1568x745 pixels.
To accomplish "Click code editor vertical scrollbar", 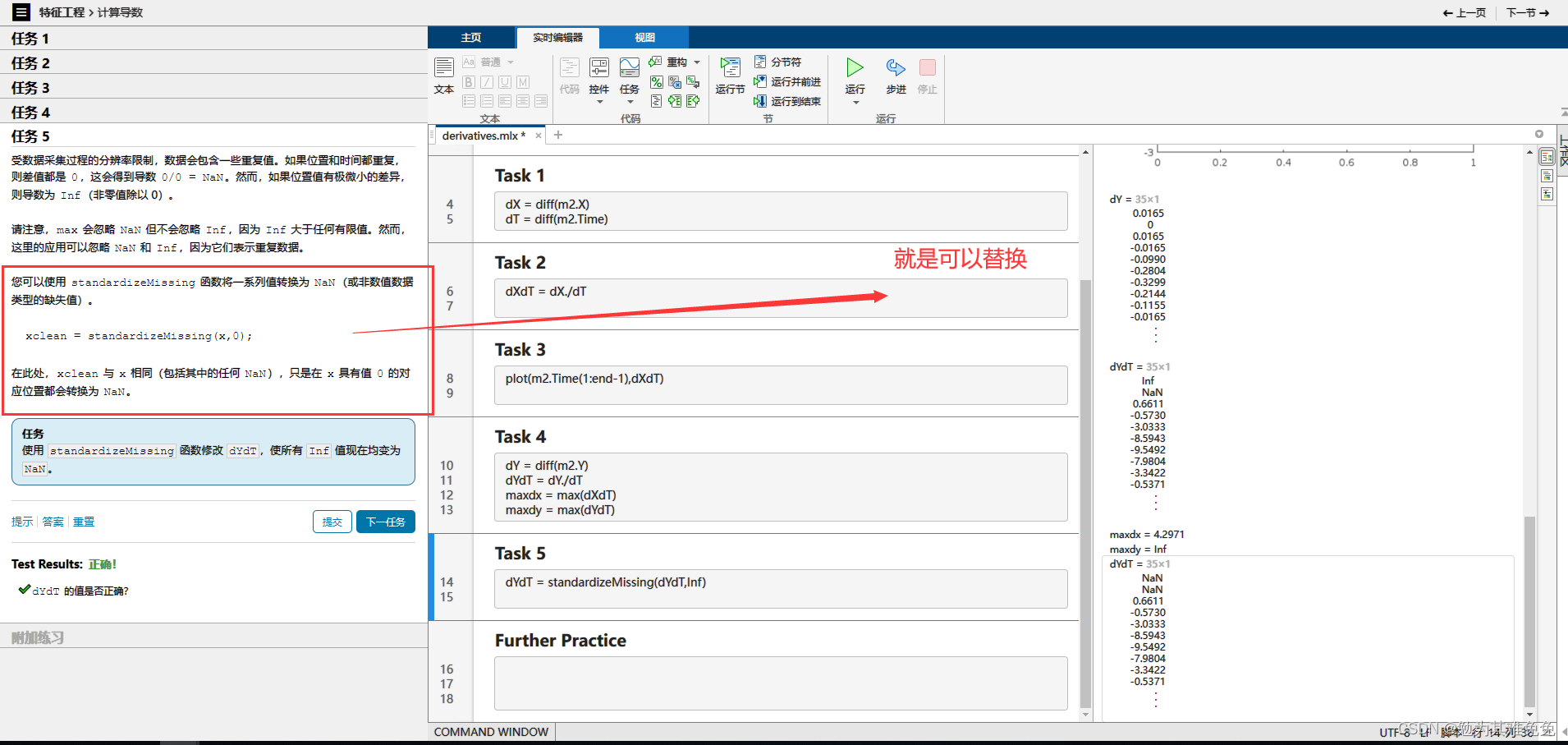I will click(x=1085, y=493).
